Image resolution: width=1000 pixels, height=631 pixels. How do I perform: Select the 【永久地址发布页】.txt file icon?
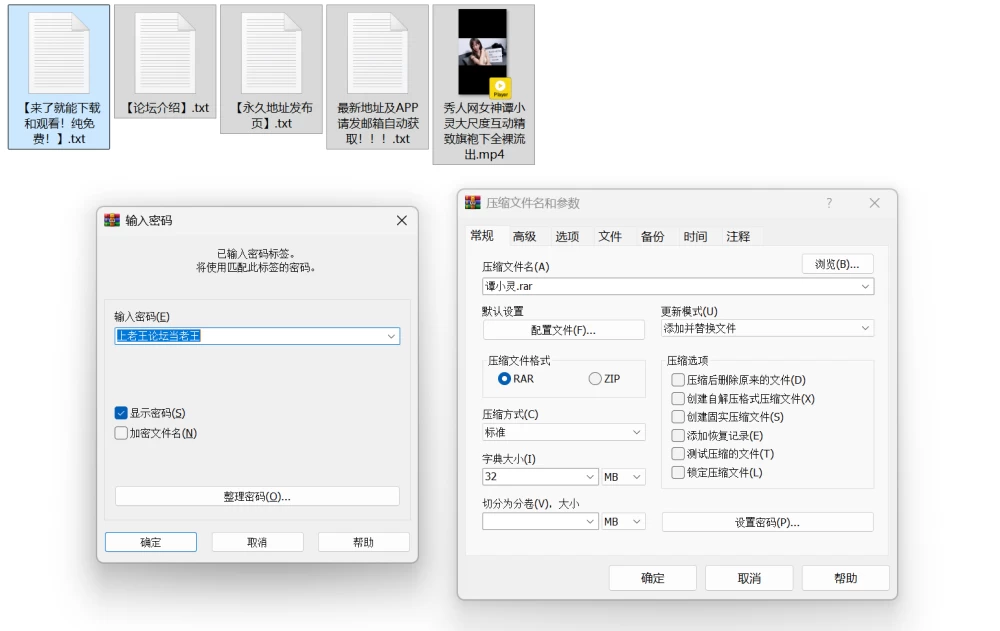pyautogui.click(x=271, y=54)
